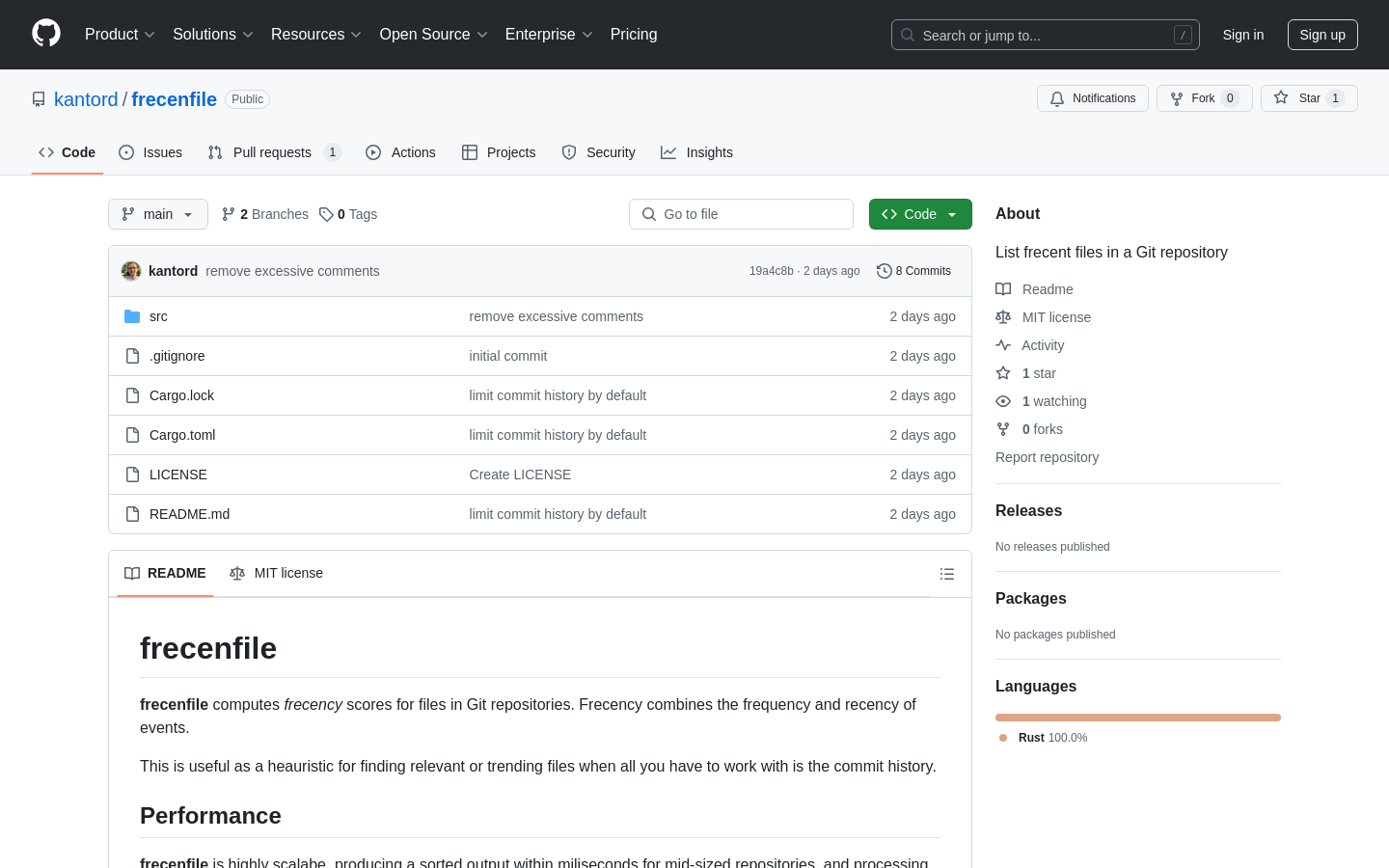Click the branch icon beside 2 Branches

(x=229, y=214)
